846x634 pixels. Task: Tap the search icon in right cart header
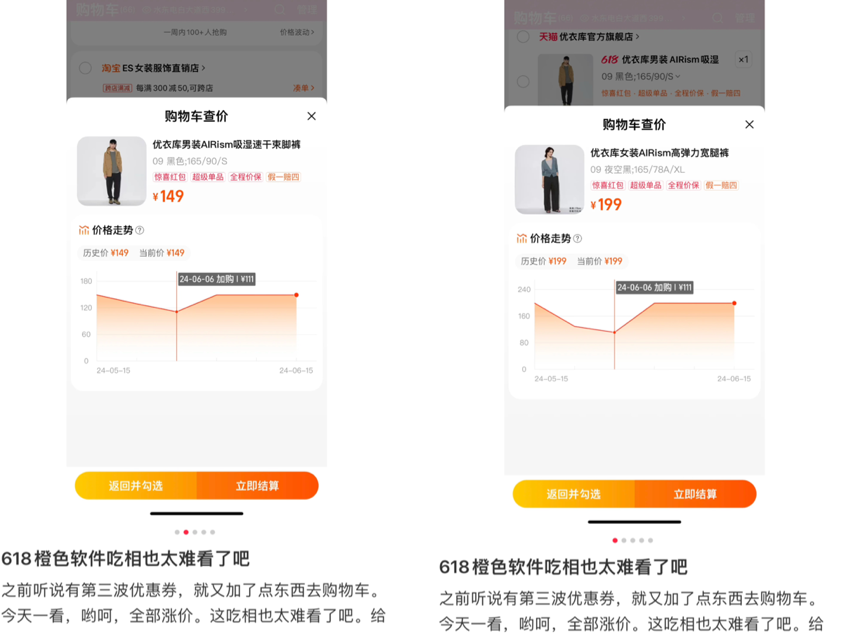click(x=718, y=18)
